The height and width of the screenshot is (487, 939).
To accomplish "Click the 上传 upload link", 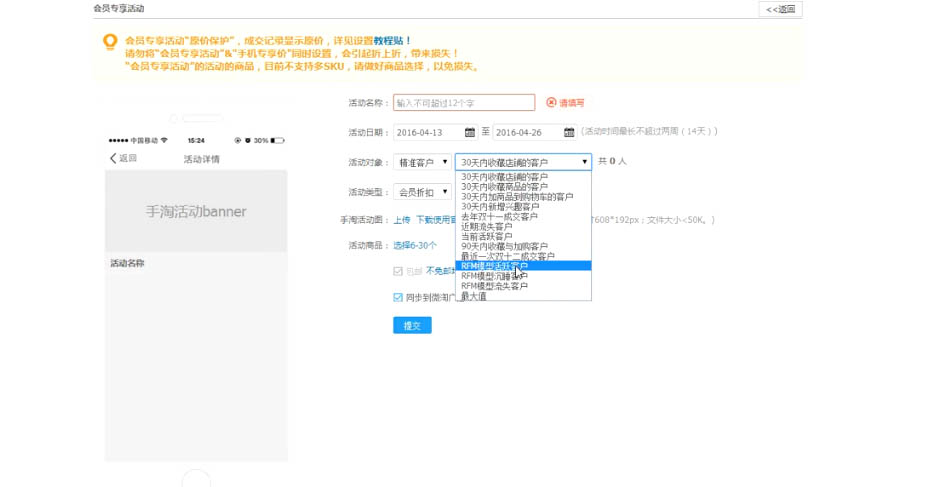I will [x=402, y=220].
